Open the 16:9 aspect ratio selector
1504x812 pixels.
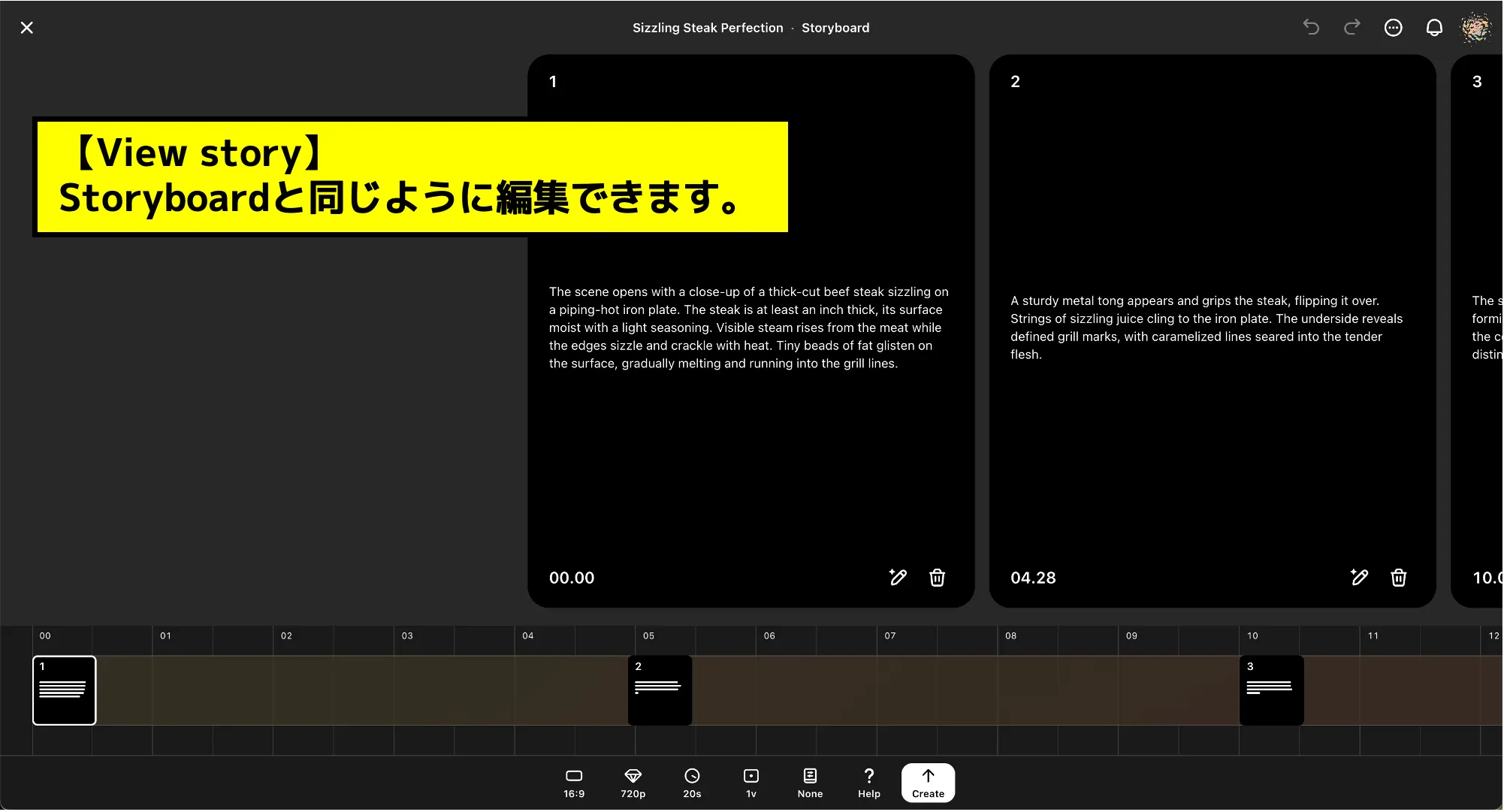point(574,783)
